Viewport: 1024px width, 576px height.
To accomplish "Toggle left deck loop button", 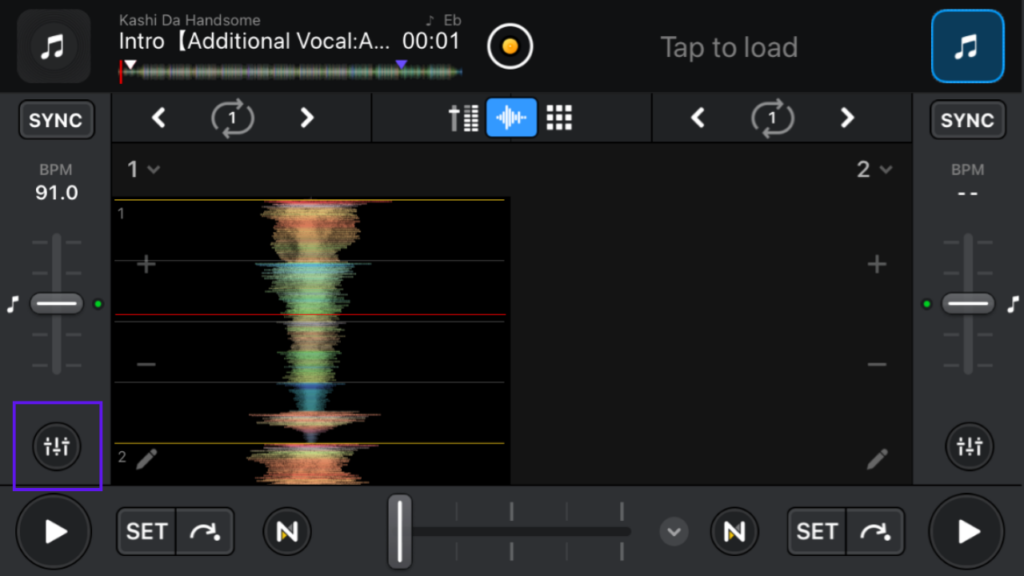I will click(232, 118).
